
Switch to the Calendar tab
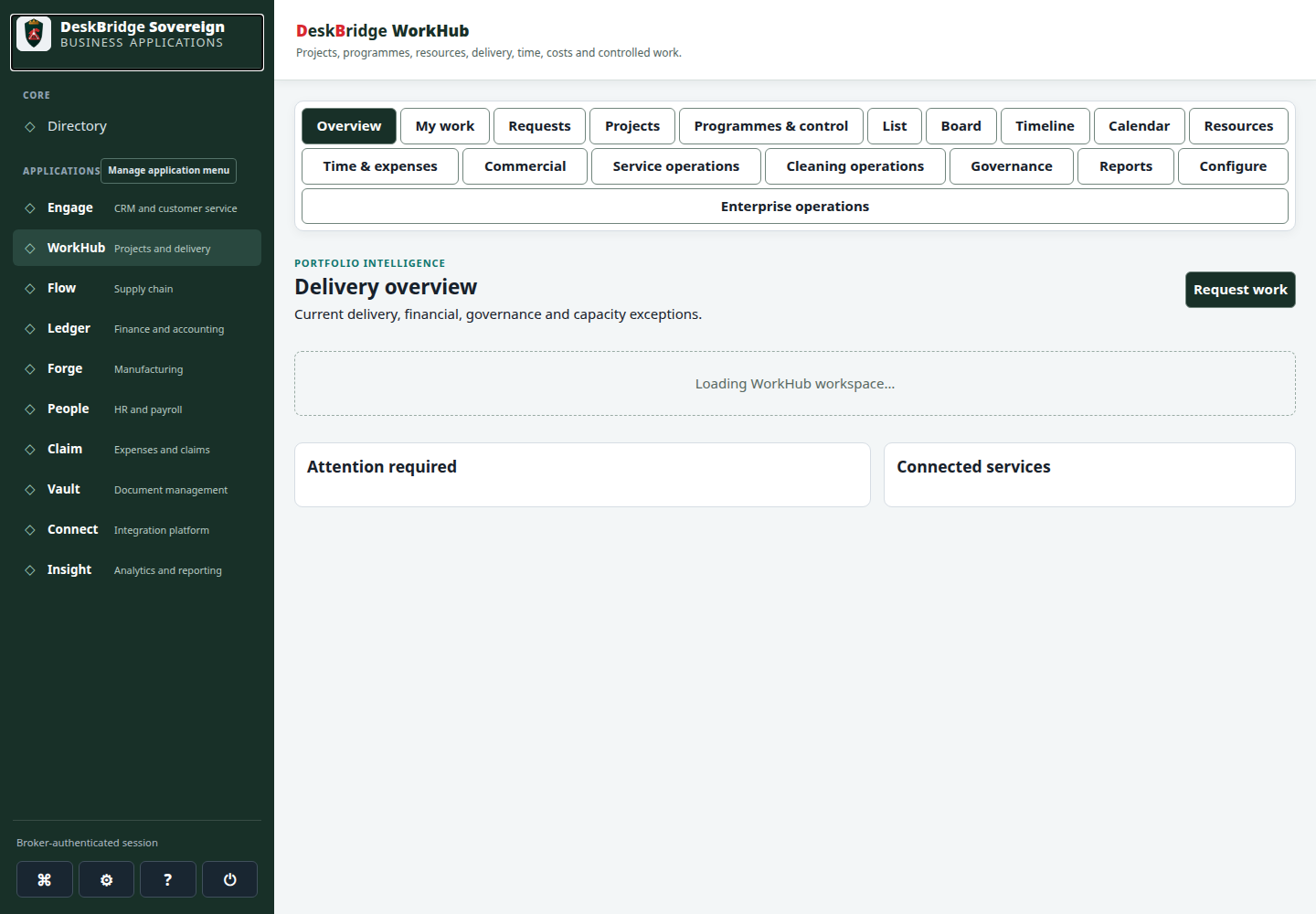[1140, 126]
